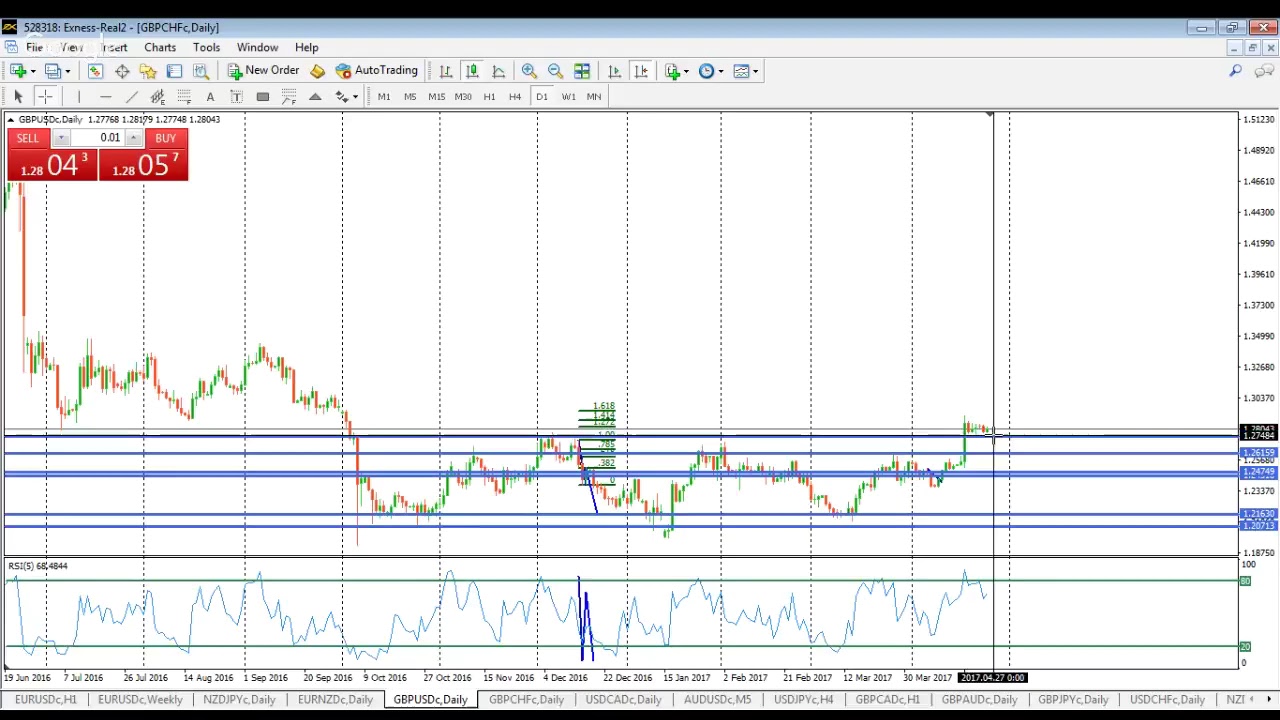Toggle chart auto scroll icon

click(x=614, y=71)
